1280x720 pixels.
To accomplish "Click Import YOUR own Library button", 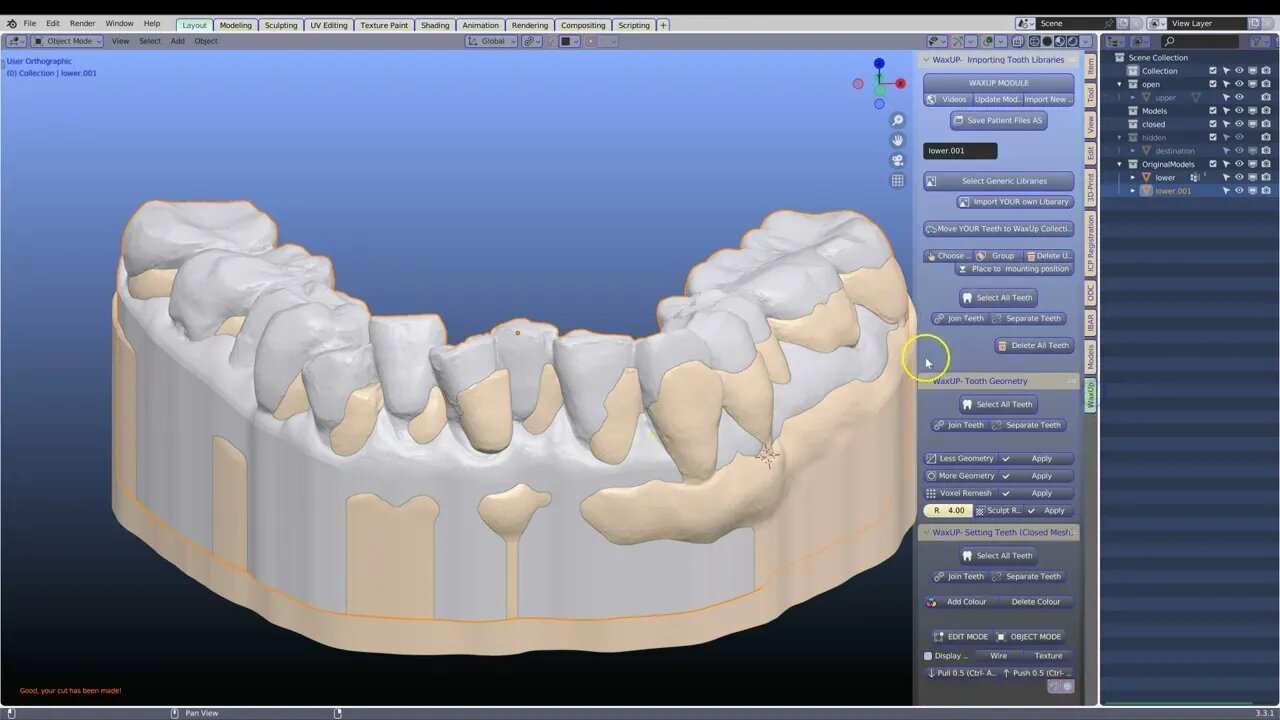I will [x=1014, y=201].
